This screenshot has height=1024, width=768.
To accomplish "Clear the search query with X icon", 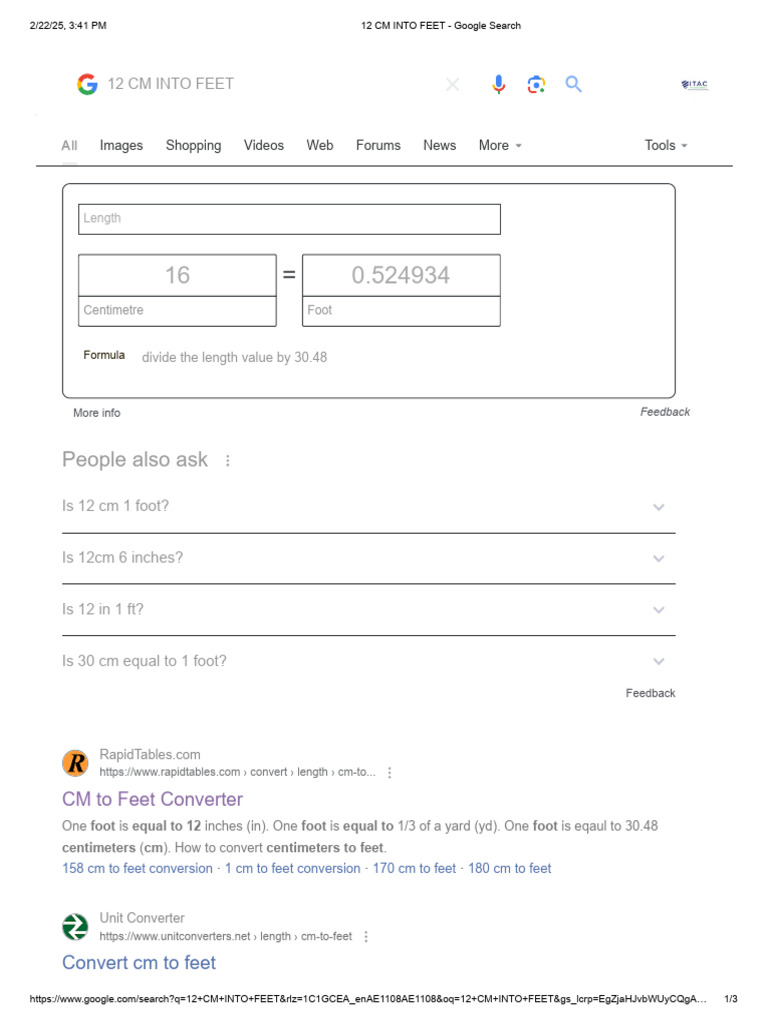I will (453, 85).
